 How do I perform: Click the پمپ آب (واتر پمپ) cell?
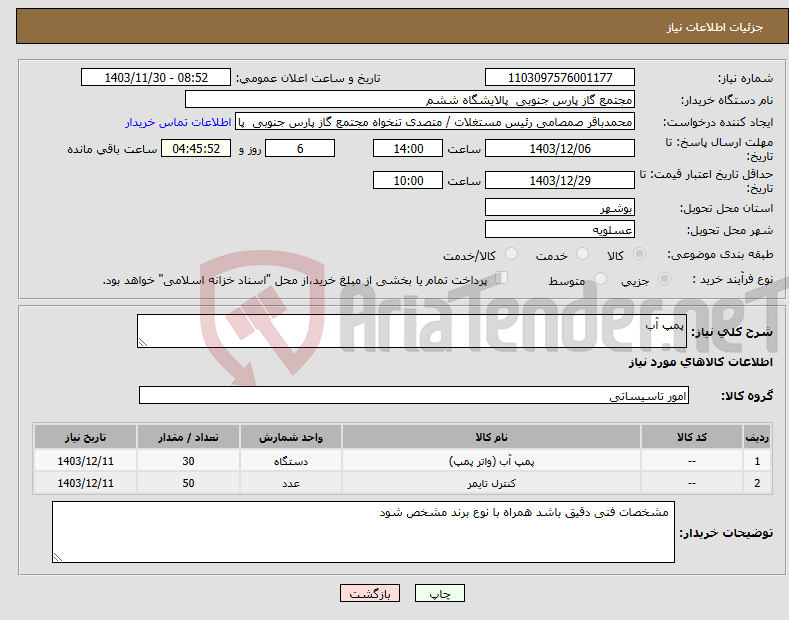[x=491, y=461]
